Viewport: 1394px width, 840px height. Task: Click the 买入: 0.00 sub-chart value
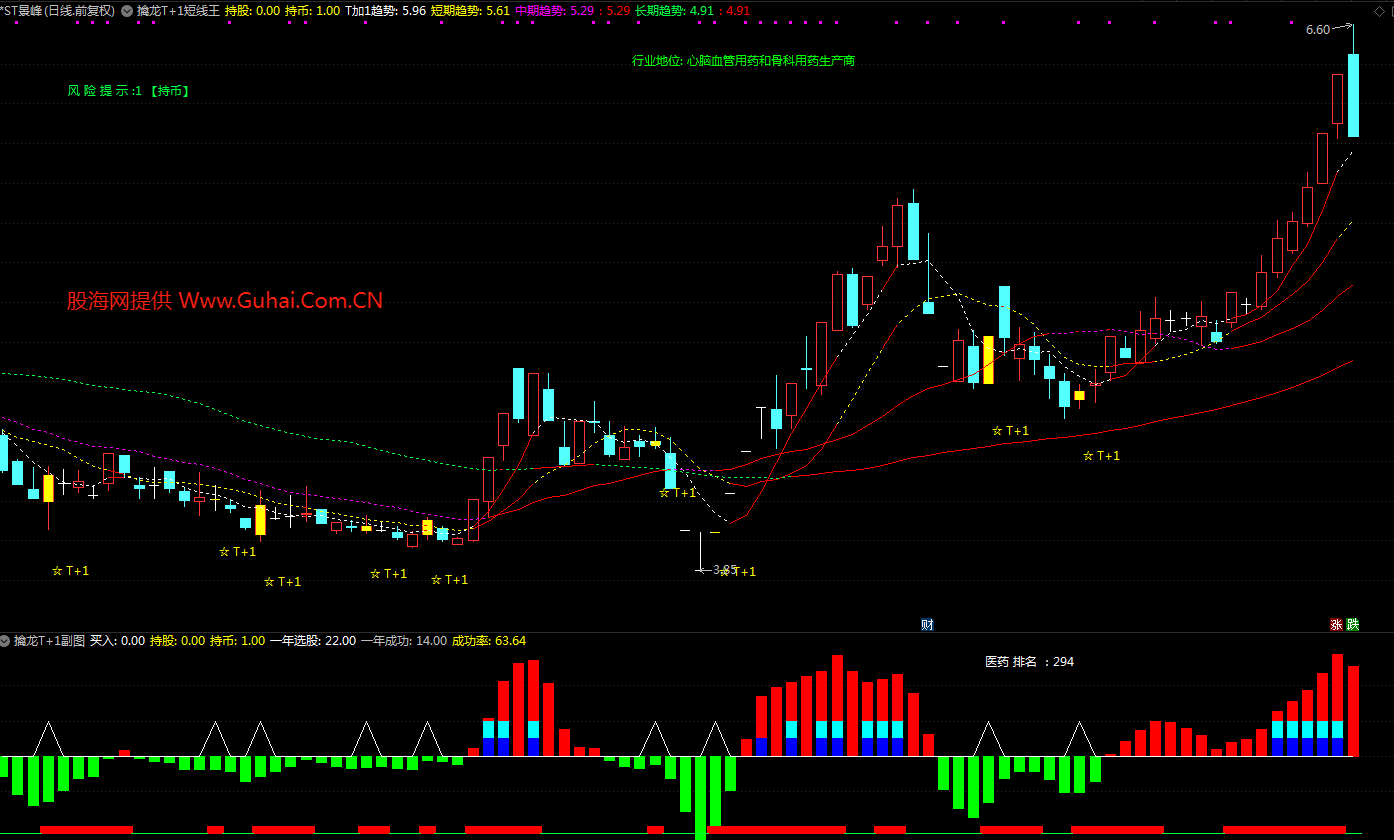coord(117,641)
